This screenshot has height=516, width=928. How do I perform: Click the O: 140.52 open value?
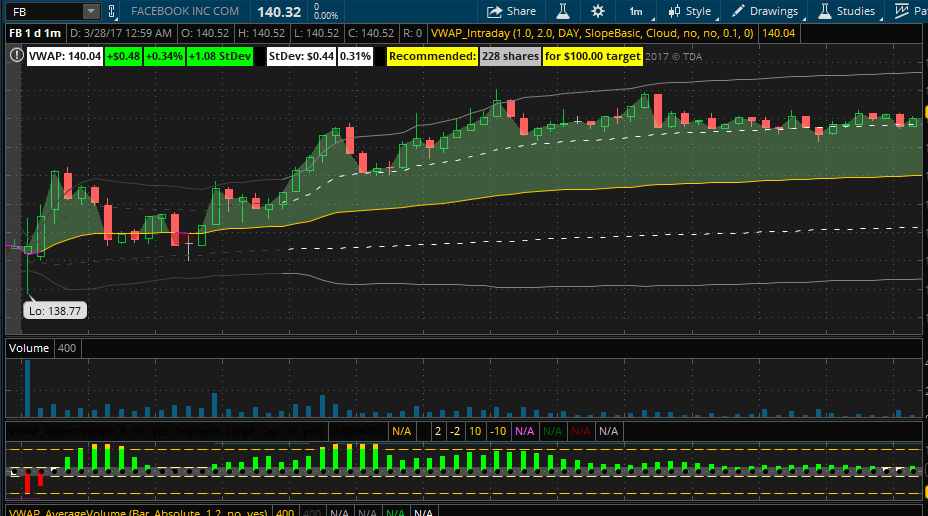coord(205,33)
